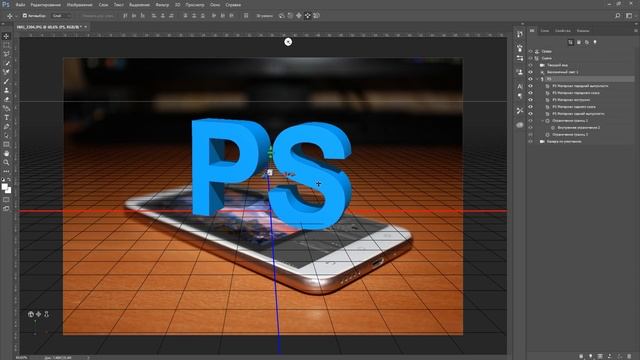The height and width of the screenshot is (360, 640).
Task: Toggle the Автовыбор checkbox
Action: (x=25, y=16)
